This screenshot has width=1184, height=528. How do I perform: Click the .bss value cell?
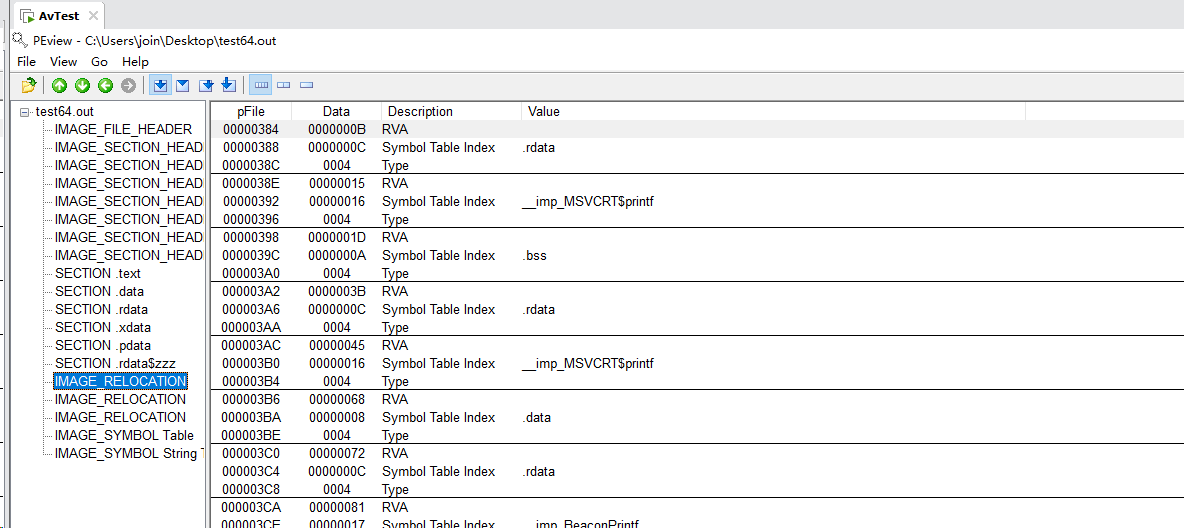click(535, 255)
